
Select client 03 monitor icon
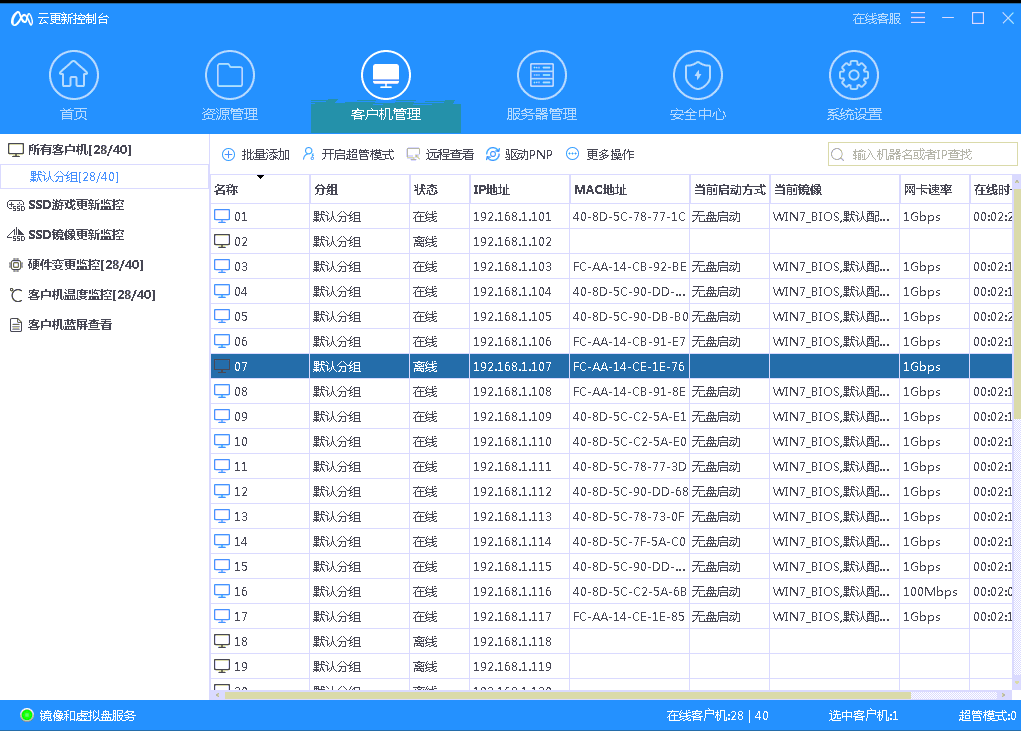click(222, 266)
